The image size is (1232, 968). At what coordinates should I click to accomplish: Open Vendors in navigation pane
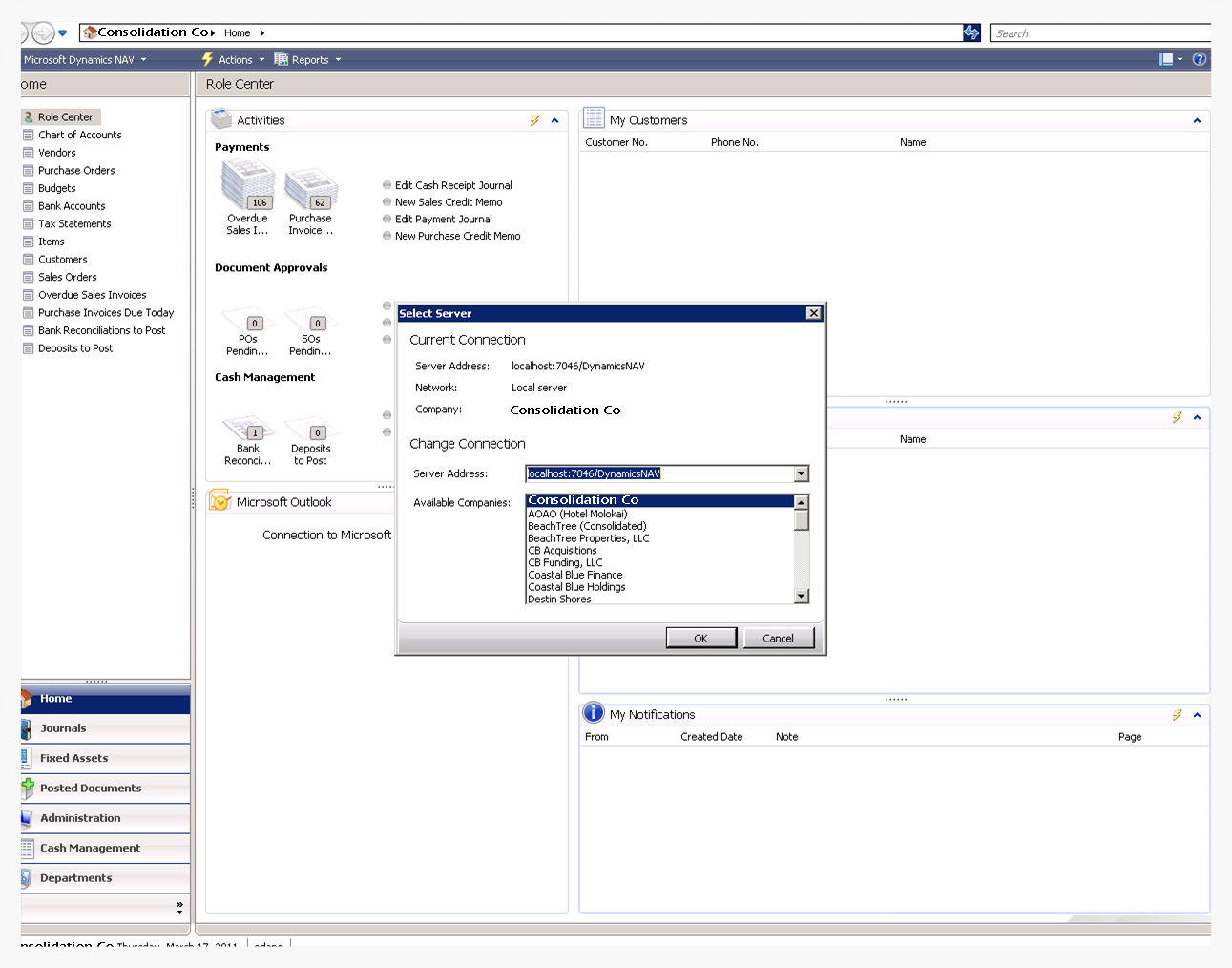coord(57,153)
